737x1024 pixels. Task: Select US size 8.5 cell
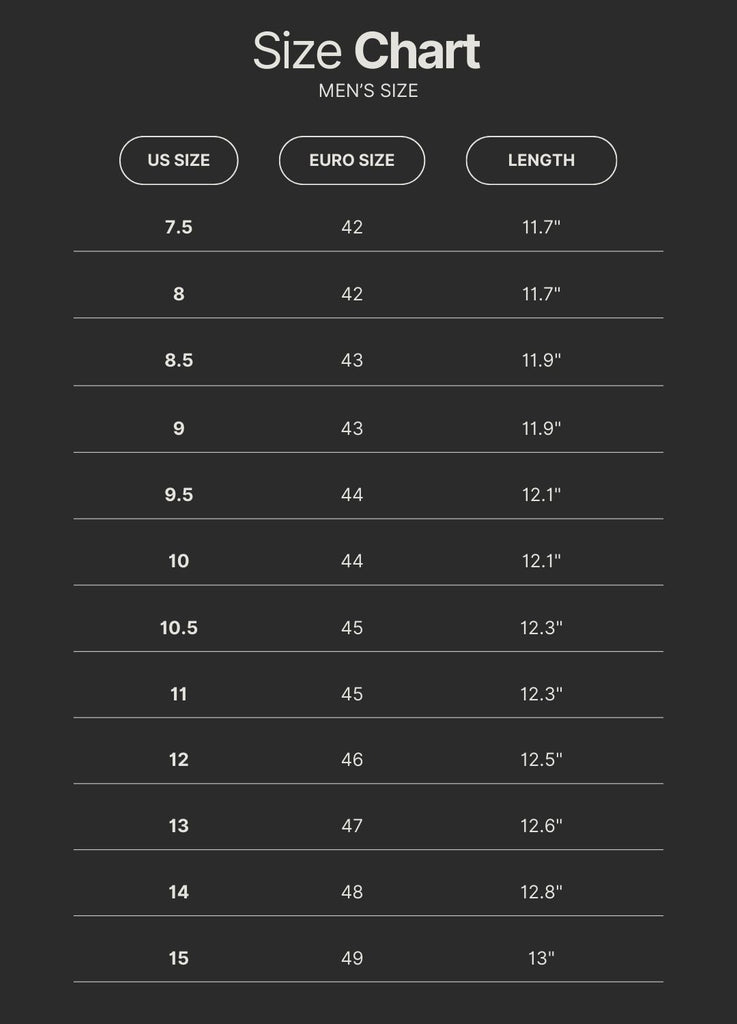click(179, 360)
